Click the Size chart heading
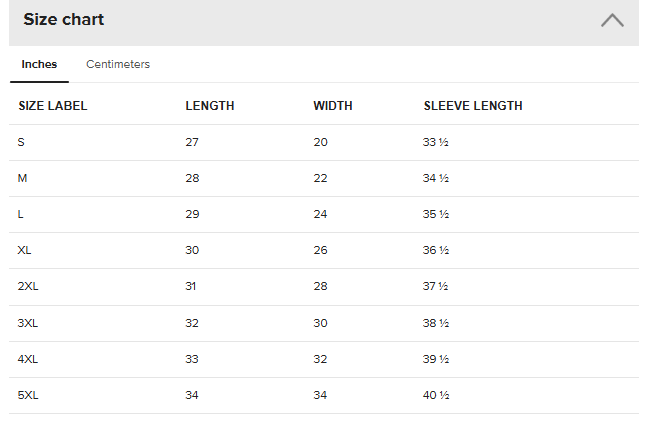This screenshot has width=653, height=428. (64, 20)
